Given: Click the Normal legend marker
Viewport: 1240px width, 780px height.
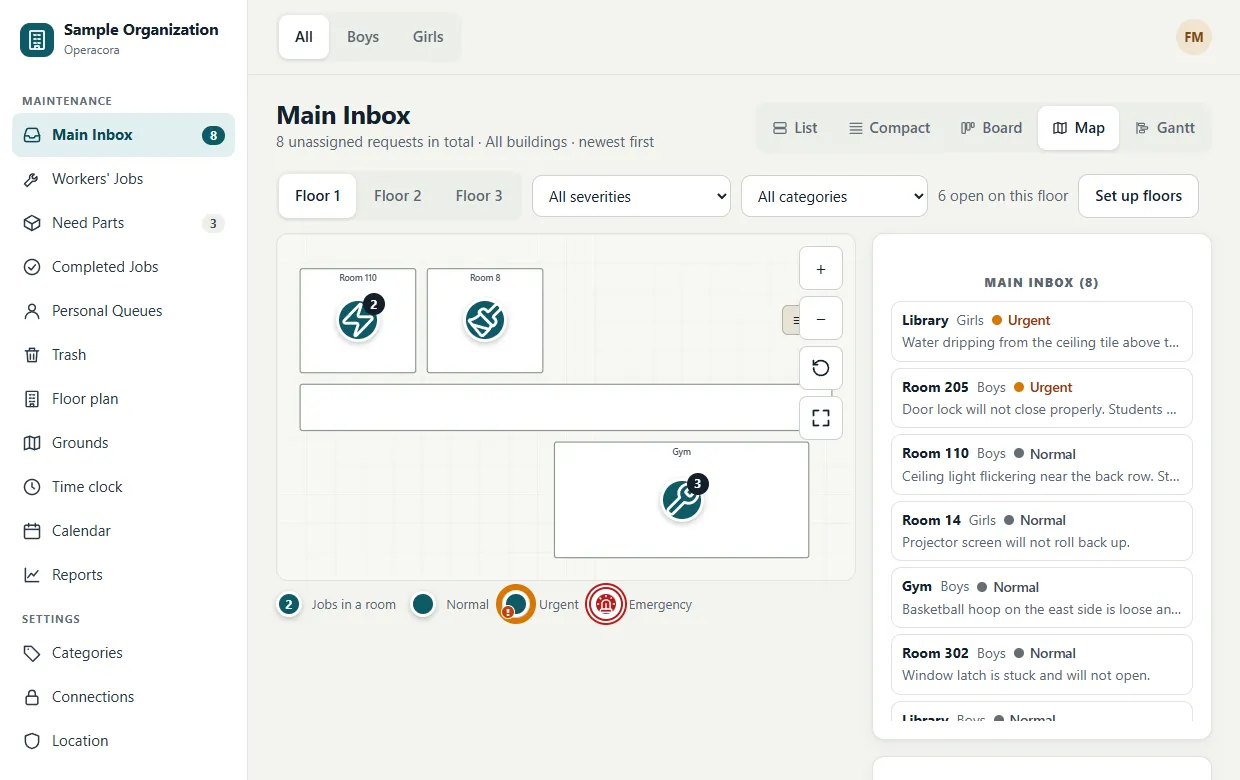Looking at the screenshot, I should pos(423,604).
